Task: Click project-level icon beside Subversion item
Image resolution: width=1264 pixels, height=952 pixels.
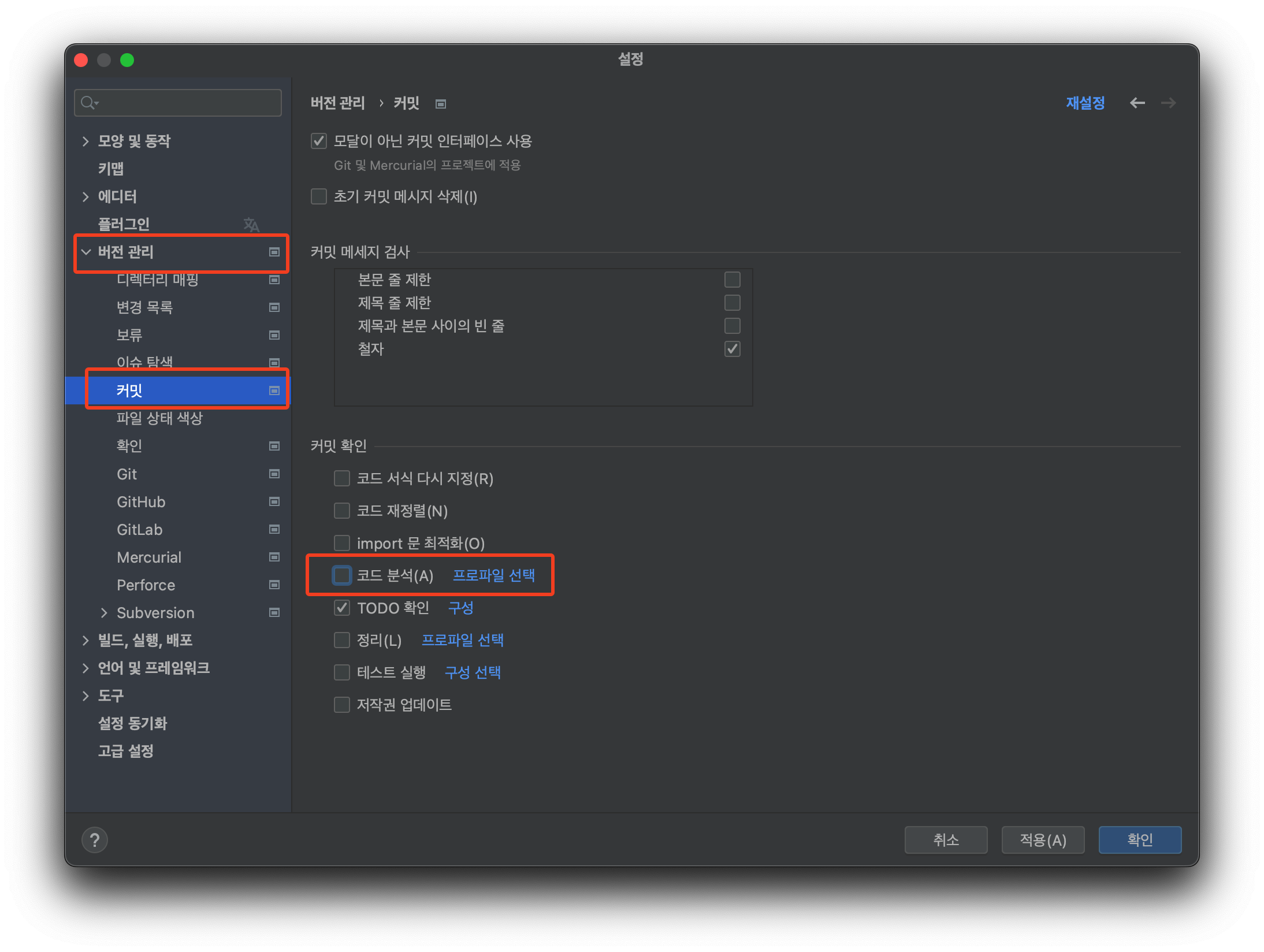Action: [274, 612]
